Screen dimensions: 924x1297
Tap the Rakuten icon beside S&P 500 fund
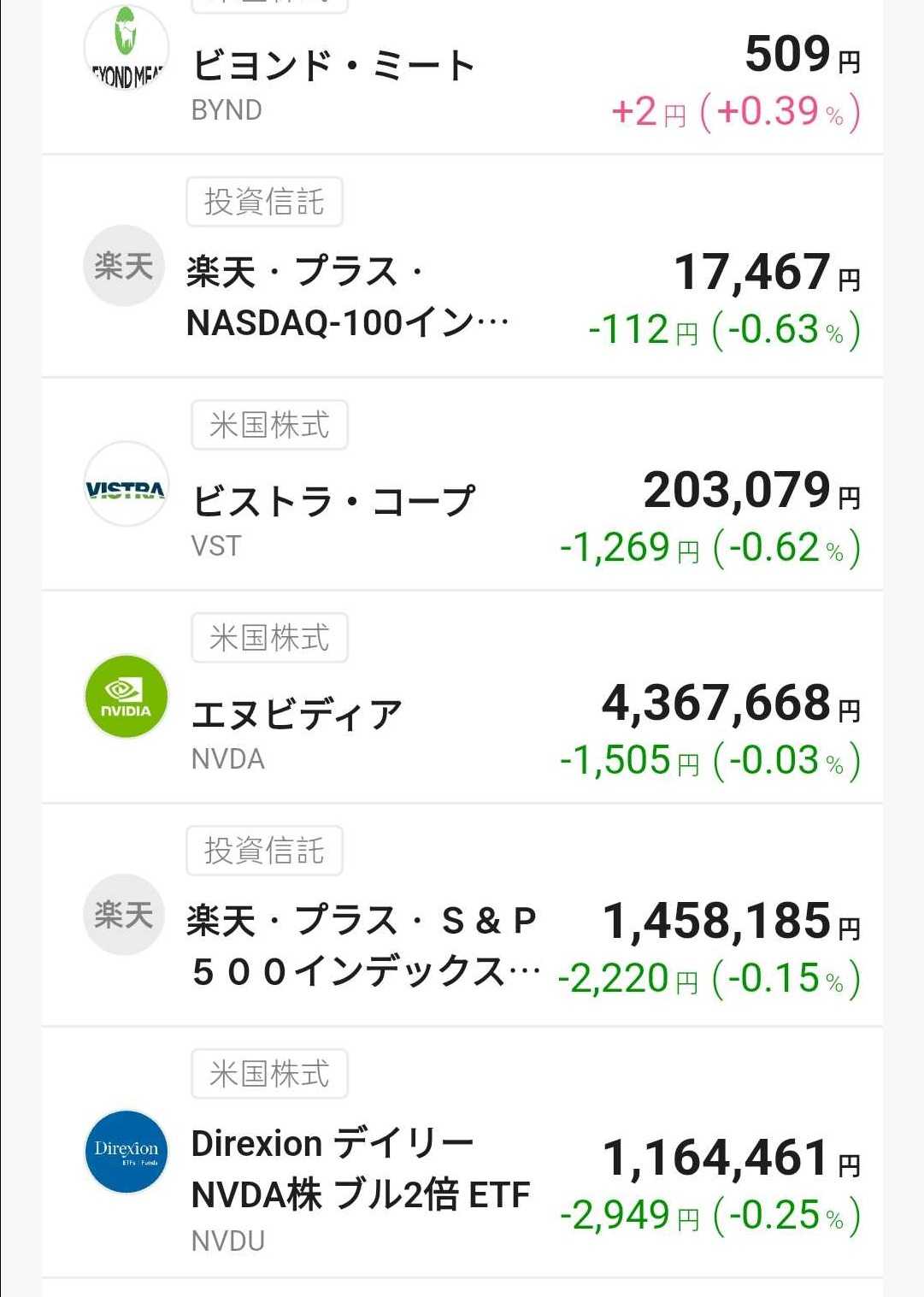[x=124, y=915]
